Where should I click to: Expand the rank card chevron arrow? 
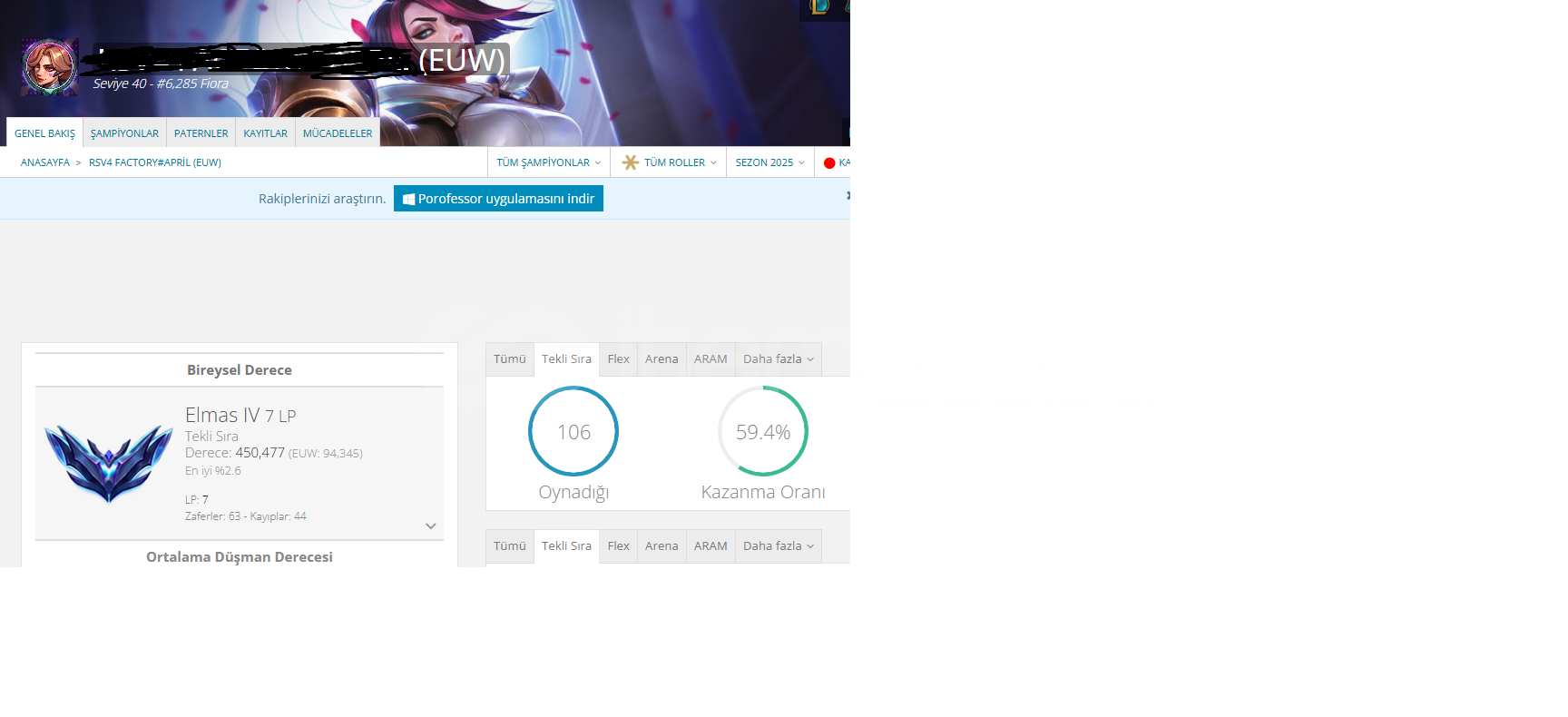click(x=431, y=526)
